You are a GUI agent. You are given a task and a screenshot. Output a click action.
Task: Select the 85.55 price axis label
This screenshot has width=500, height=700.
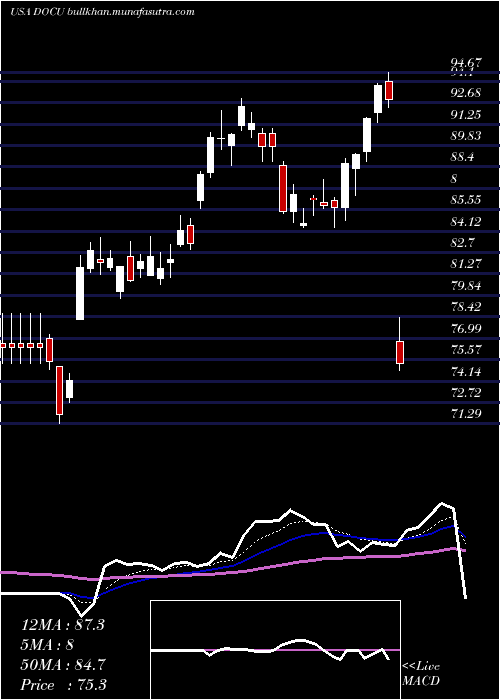coord(466,200)
